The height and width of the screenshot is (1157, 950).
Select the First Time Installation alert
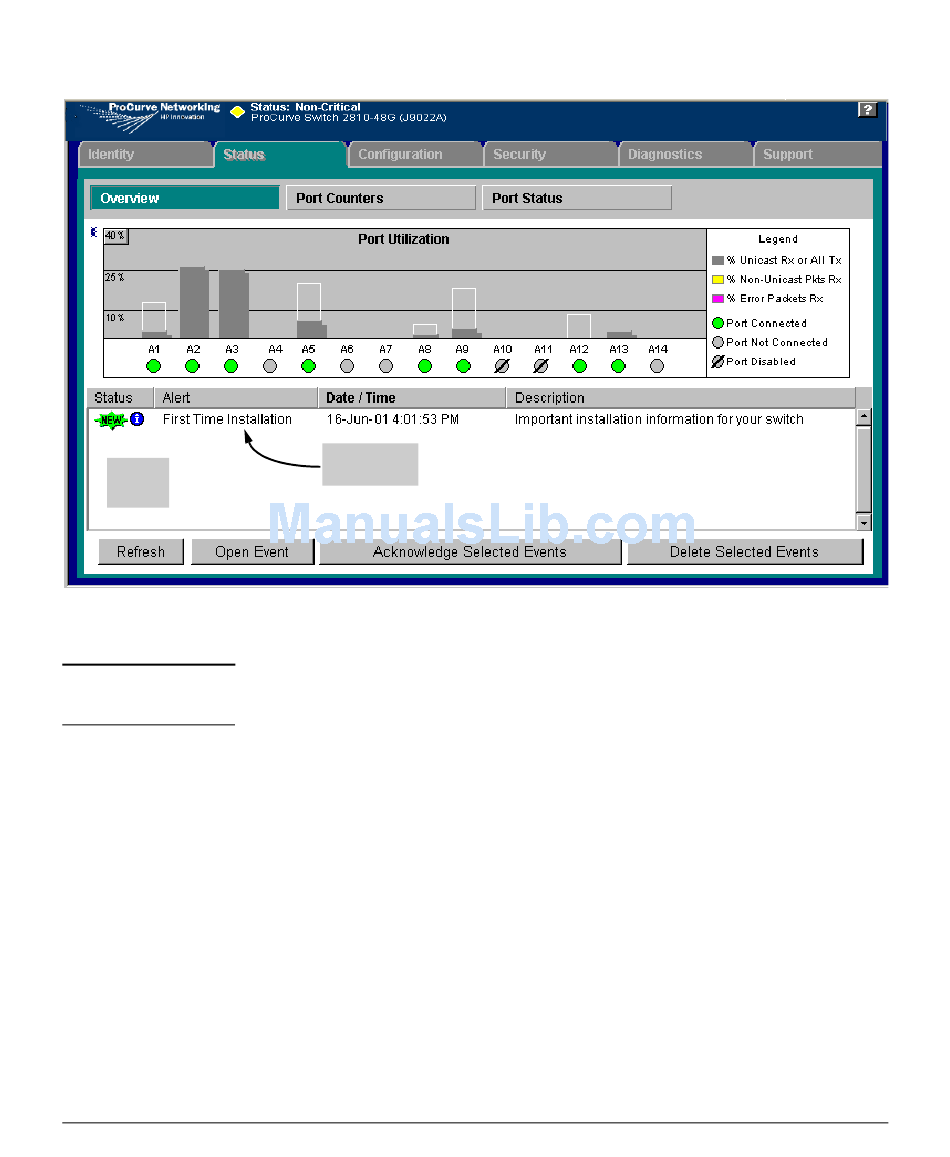227,419
